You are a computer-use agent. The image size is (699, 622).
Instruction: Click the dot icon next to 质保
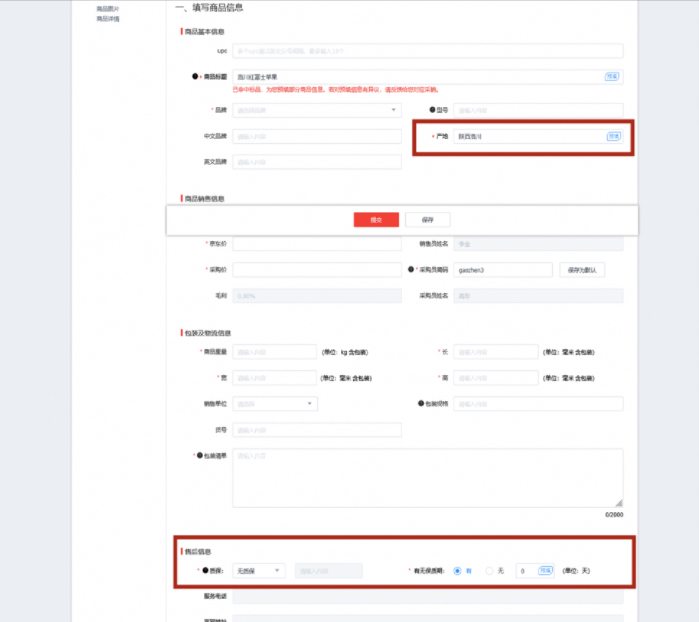[x=205, y=570]
